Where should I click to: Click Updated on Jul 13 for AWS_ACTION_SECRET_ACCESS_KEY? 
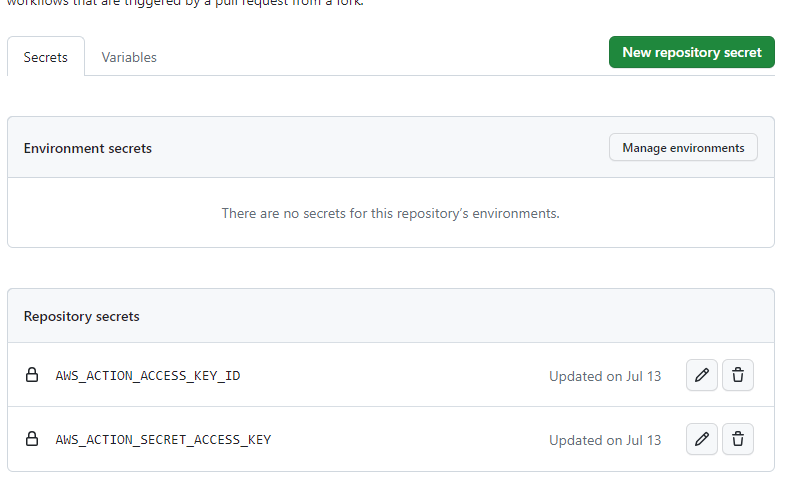click(x=605, y=440)
